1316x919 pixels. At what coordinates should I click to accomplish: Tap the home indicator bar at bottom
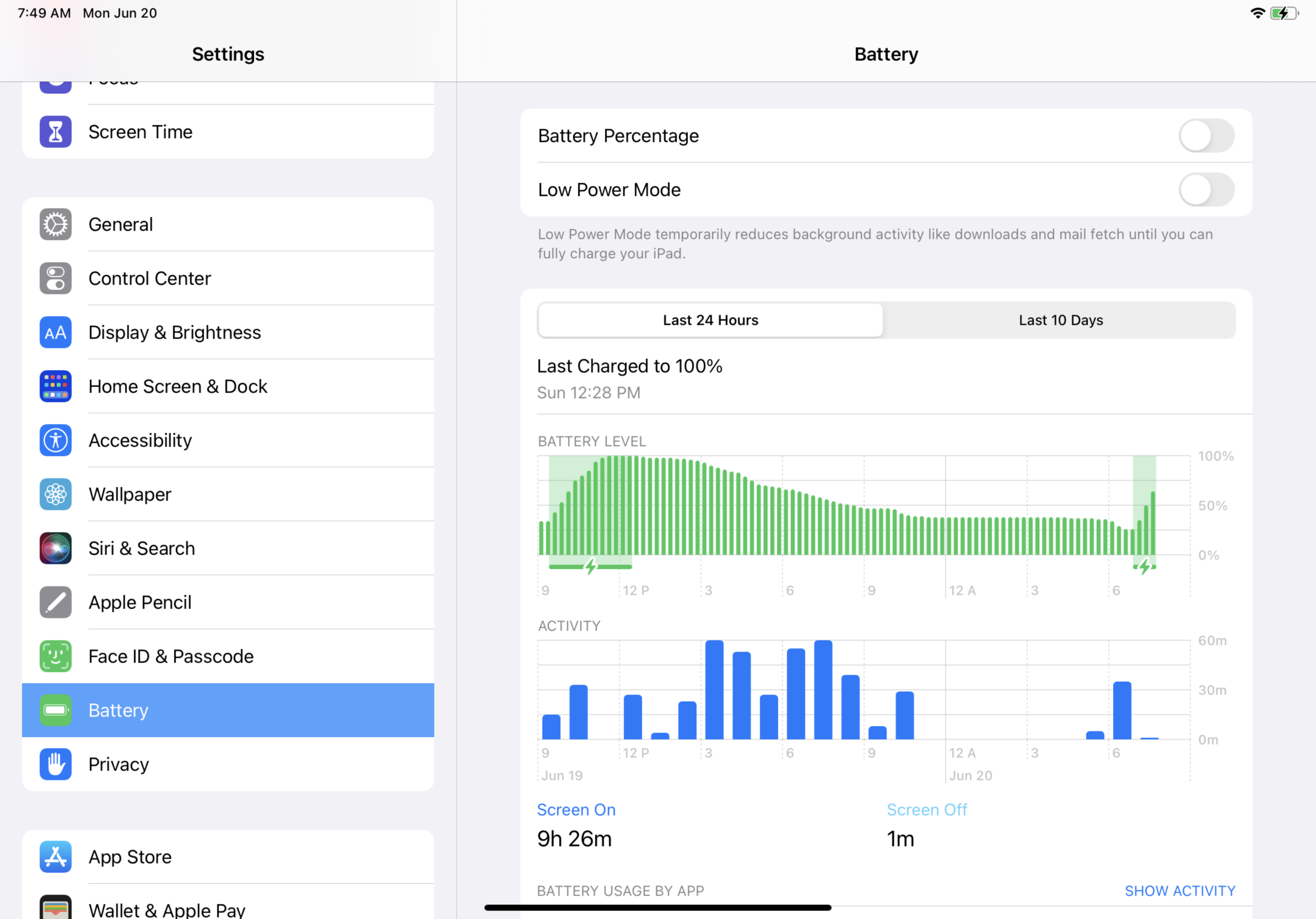pos(658,907)
